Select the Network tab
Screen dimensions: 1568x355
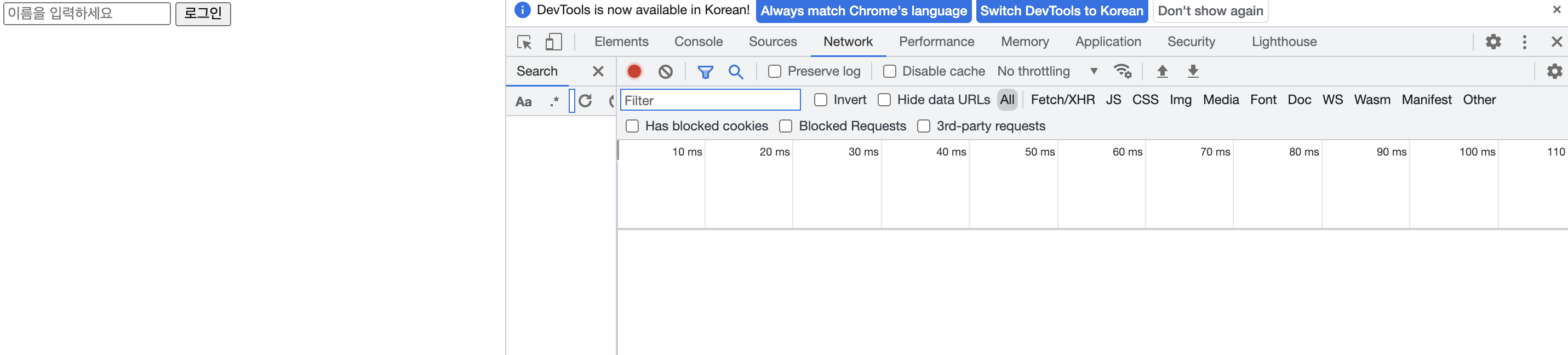[x=848, y=42]
